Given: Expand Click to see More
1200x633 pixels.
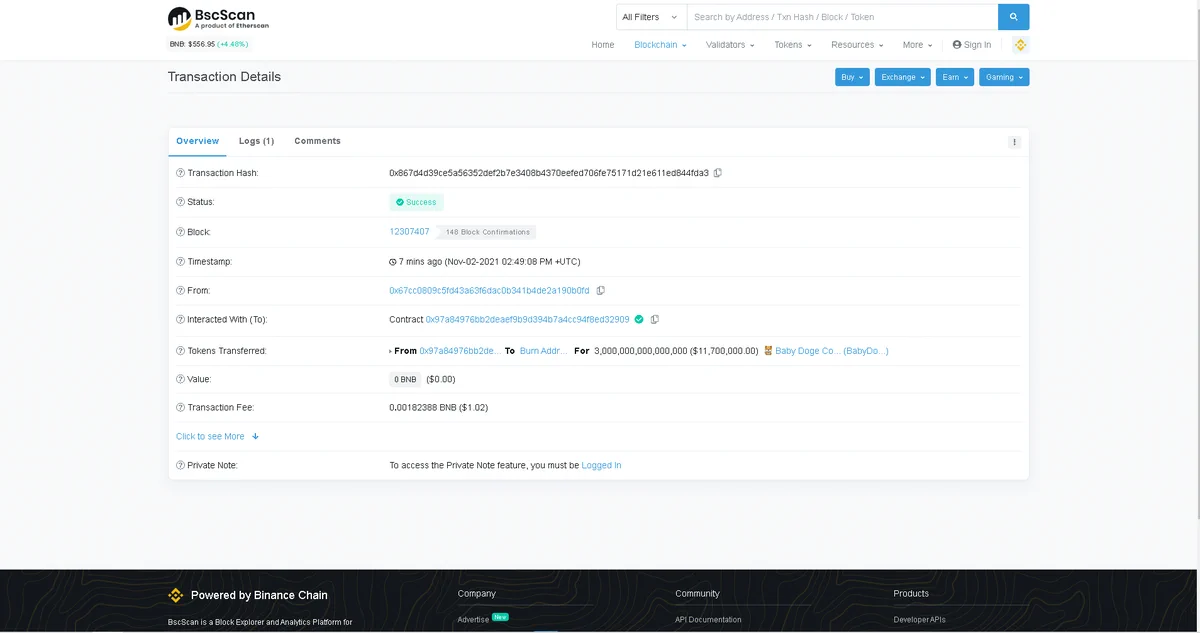Looking at the screenshot, I should pyautogui.click(x=217, y=437).
